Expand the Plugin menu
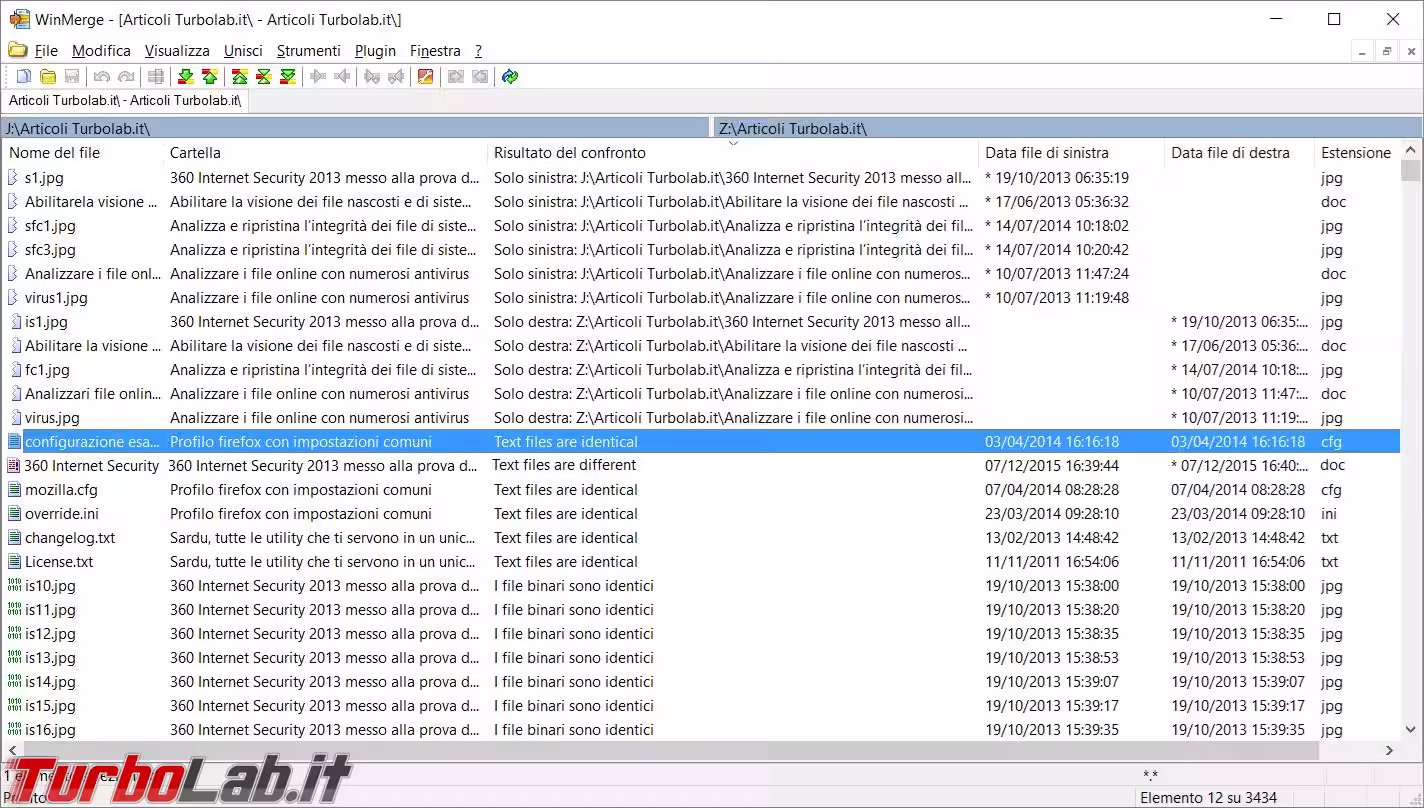 tap(375, 51)
